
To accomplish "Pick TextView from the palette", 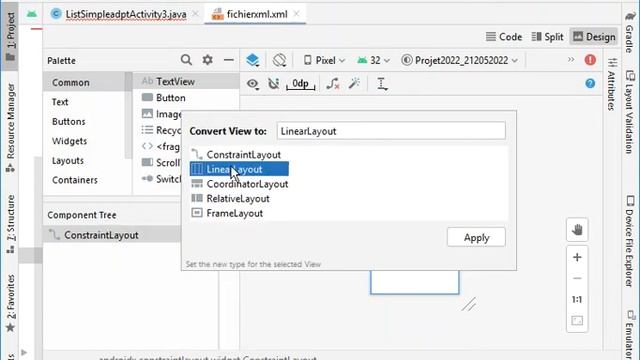I will click(x=186, y=82).
